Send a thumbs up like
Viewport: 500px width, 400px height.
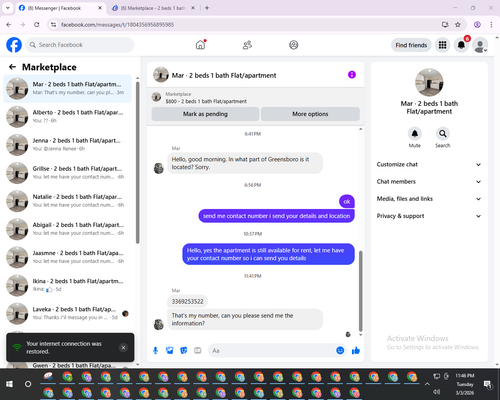356,350
